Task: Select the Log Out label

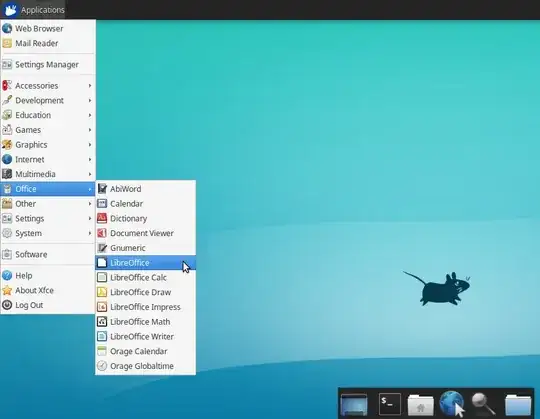Action: 29,305
